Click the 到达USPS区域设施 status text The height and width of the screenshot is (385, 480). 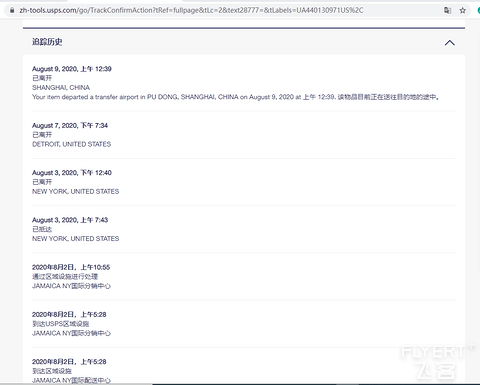click(60, 324)
